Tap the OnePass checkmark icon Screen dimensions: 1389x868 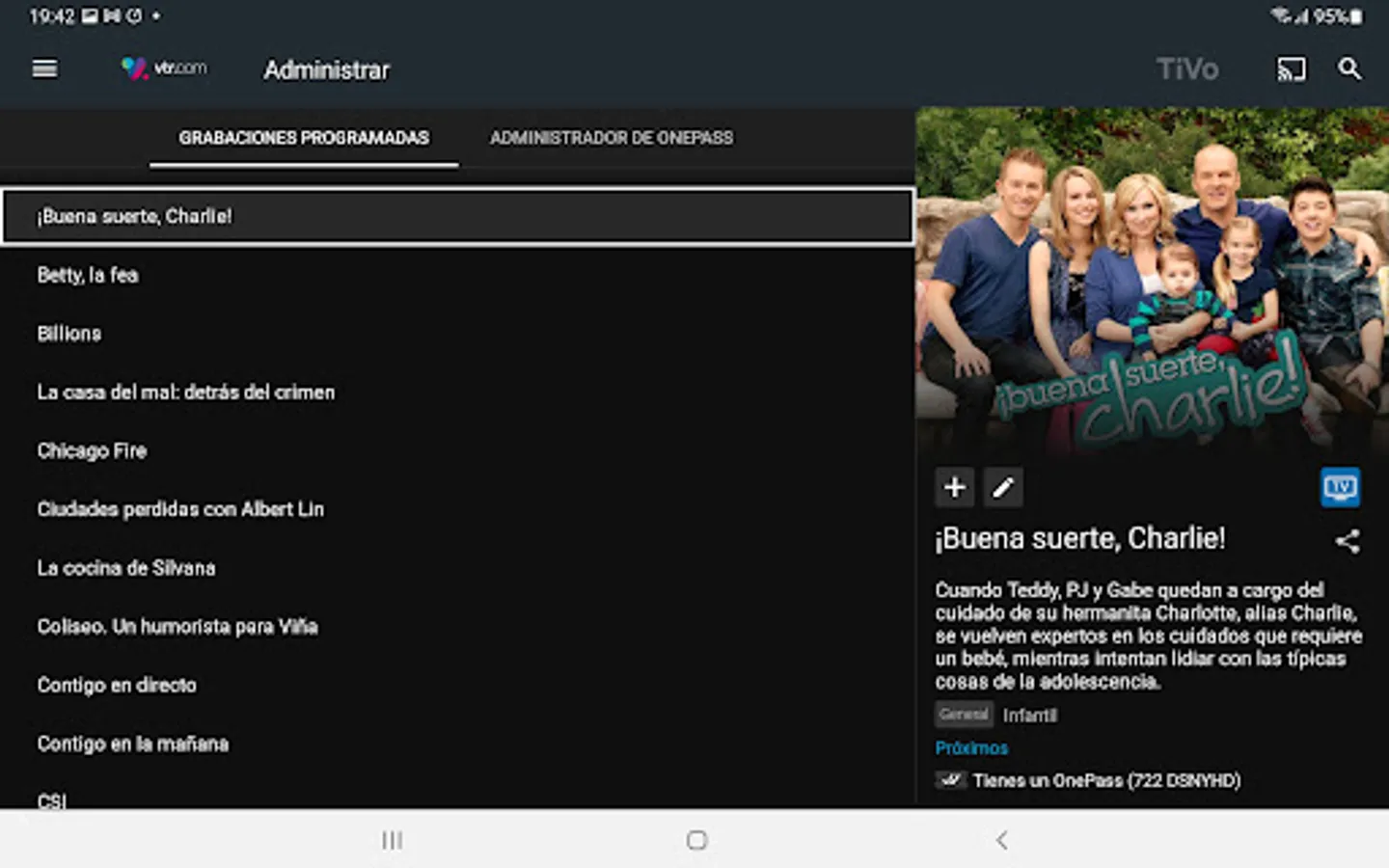point(950,780)
